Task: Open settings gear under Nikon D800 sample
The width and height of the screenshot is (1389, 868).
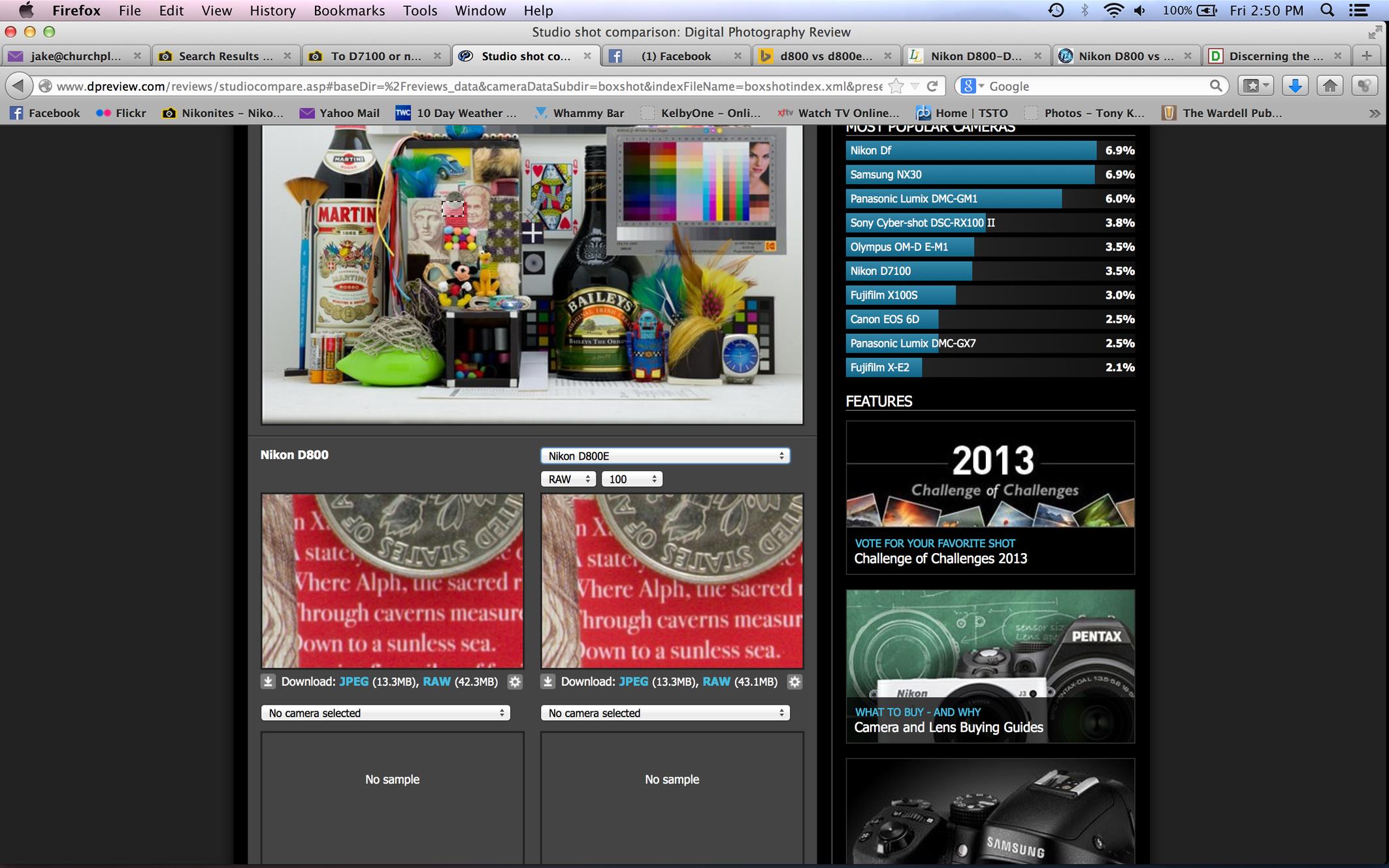Action: pyautogui.click(x=515, y=682)
